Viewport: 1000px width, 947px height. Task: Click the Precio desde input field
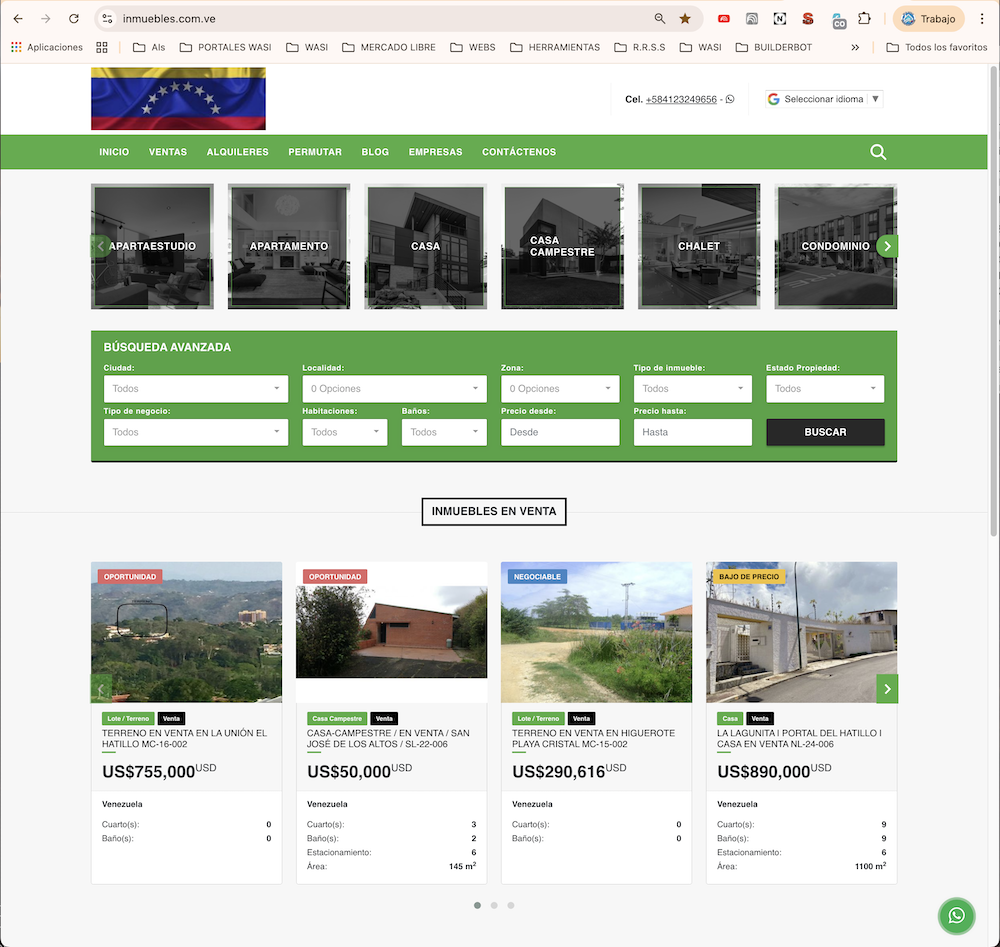560,432
